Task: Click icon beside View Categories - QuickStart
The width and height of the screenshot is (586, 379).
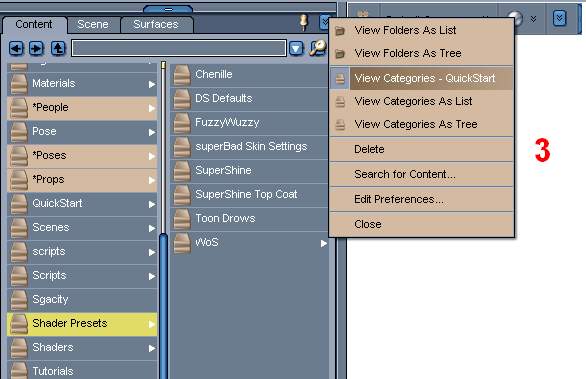Action: tap(340, 78)
